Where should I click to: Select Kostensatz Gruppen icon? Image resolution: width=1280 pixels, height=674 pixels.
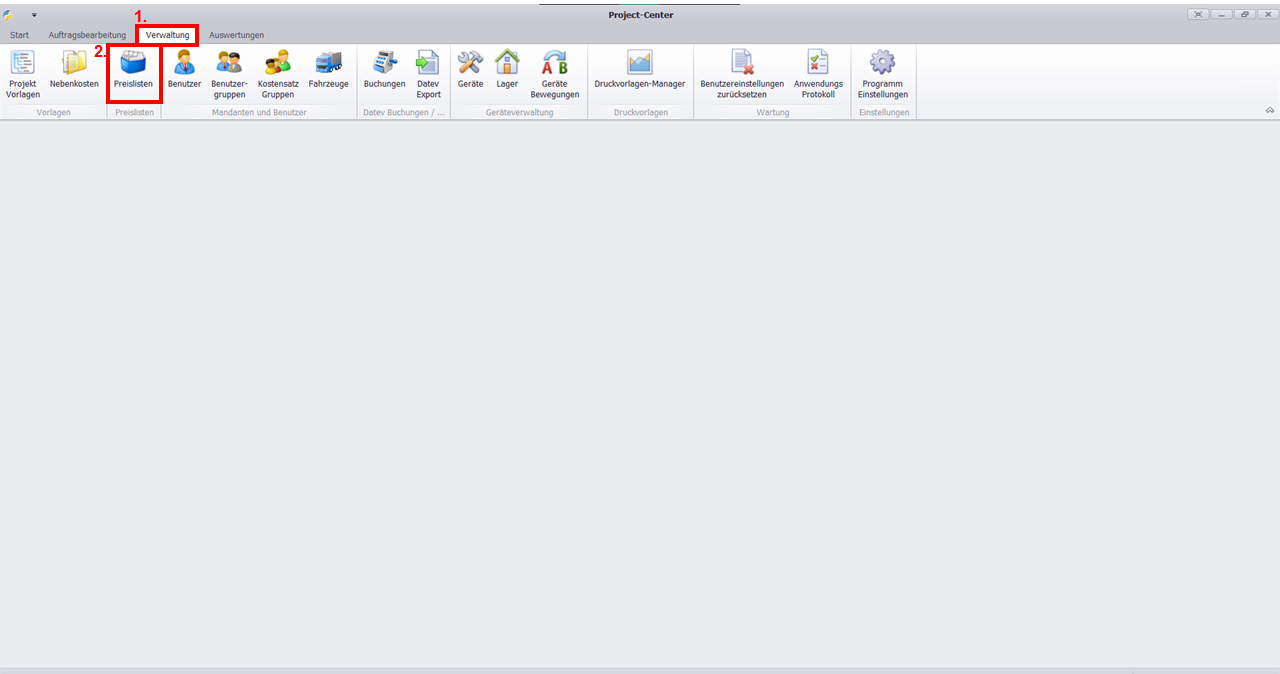(x=278, y=74)
